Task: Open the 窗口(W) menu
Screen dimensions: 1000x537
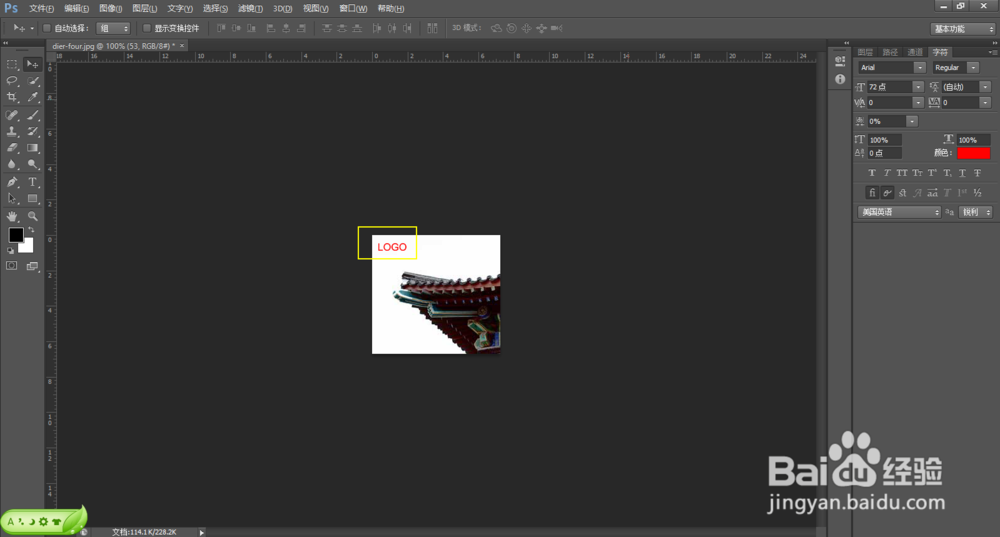Action: [x=353, y=8]
